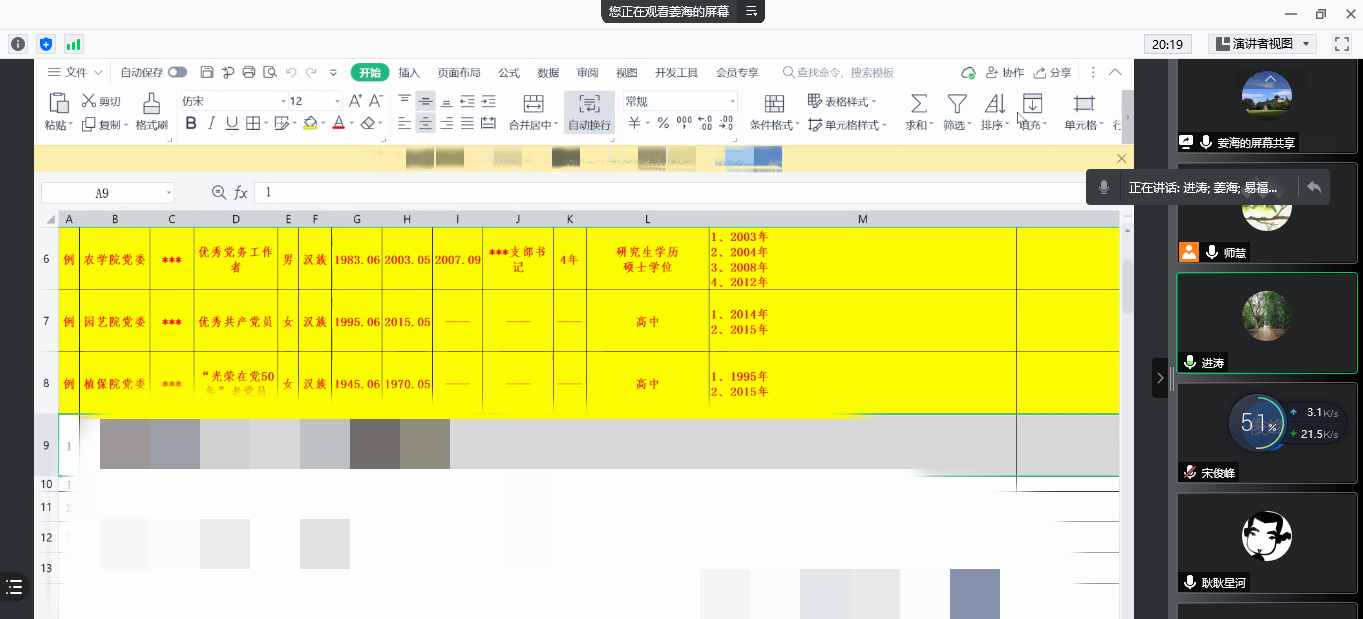Toggle the 自动保存 autosave switch

177,73
